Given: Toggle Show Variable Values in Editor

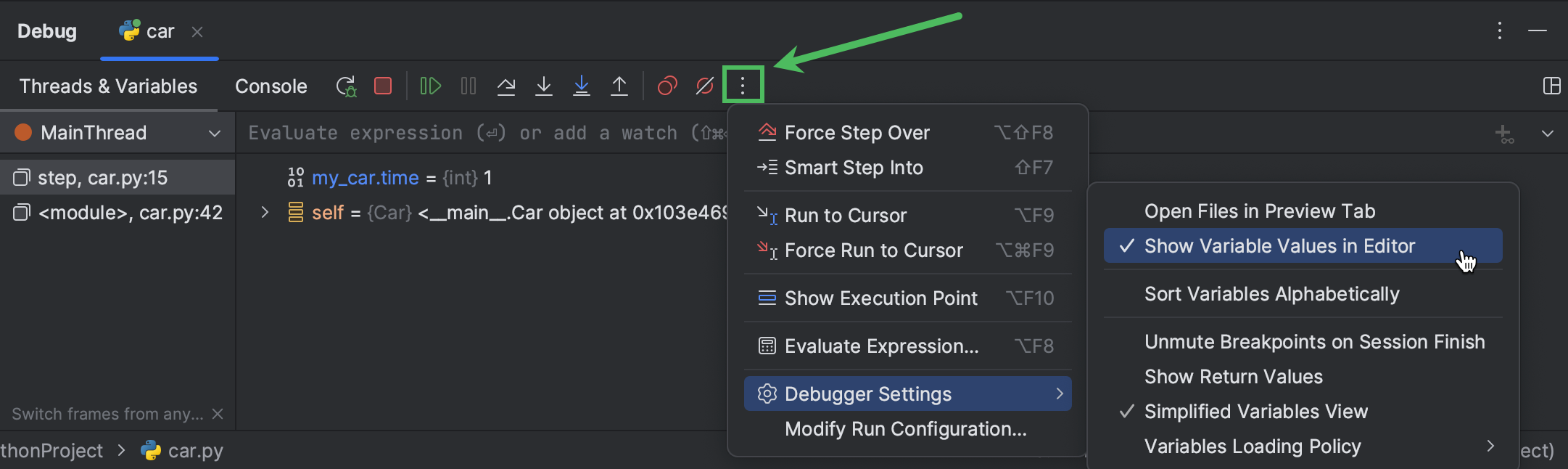Looking at the screenshot, I should [x=1279, y=246].
